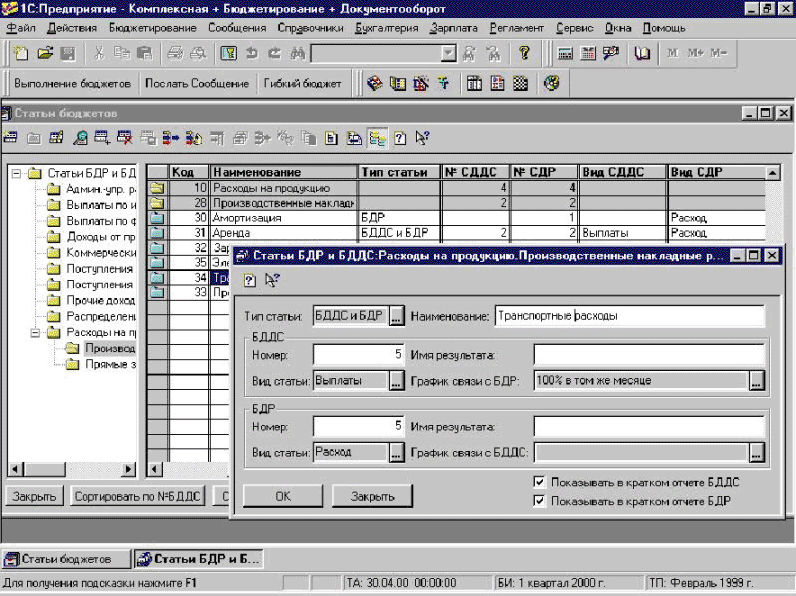
Task: Click the БДР Имя результата field
Action: tap(649, 426)
